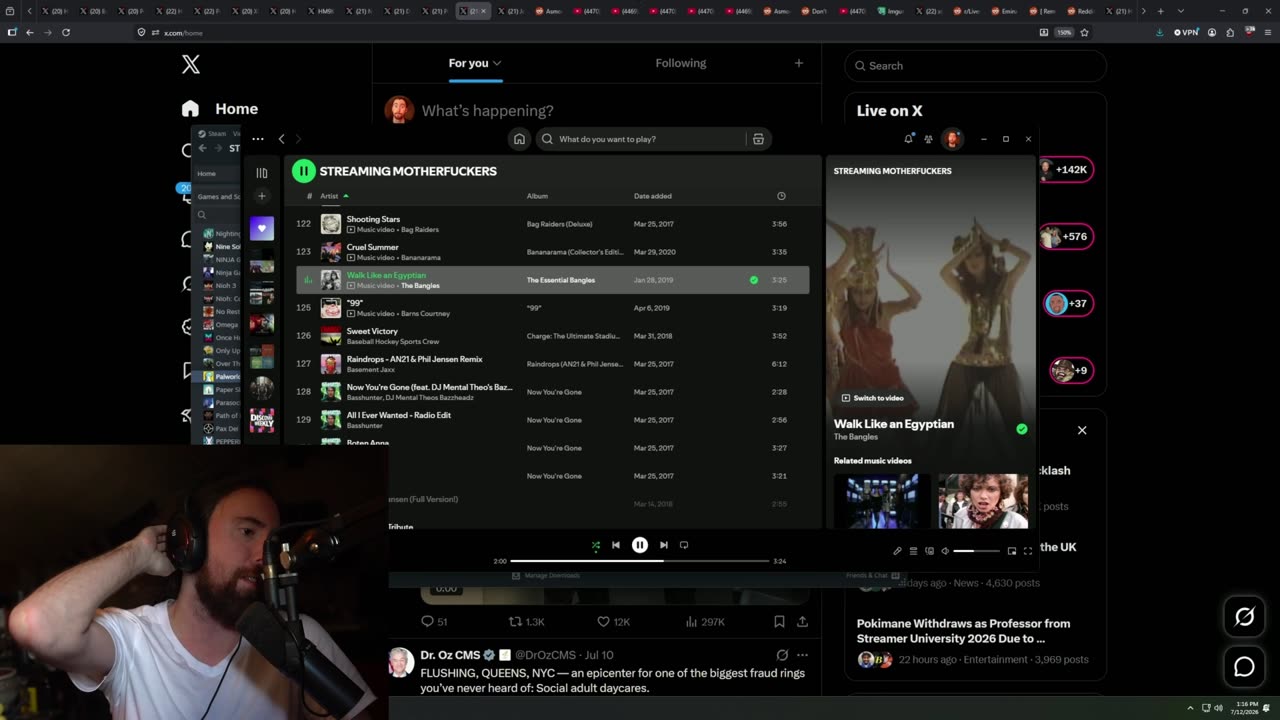Open the Spotify miniplayer icon
The image size is (1280, 720).
tap(1011, 551)
